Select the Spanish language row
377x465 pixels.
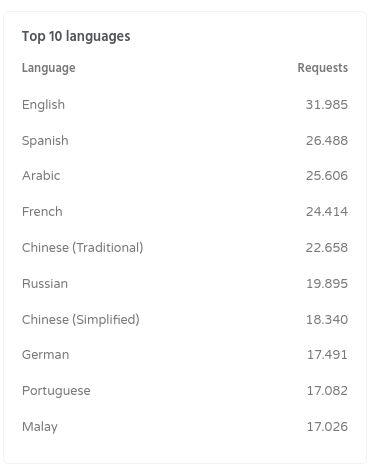point(185,140)
